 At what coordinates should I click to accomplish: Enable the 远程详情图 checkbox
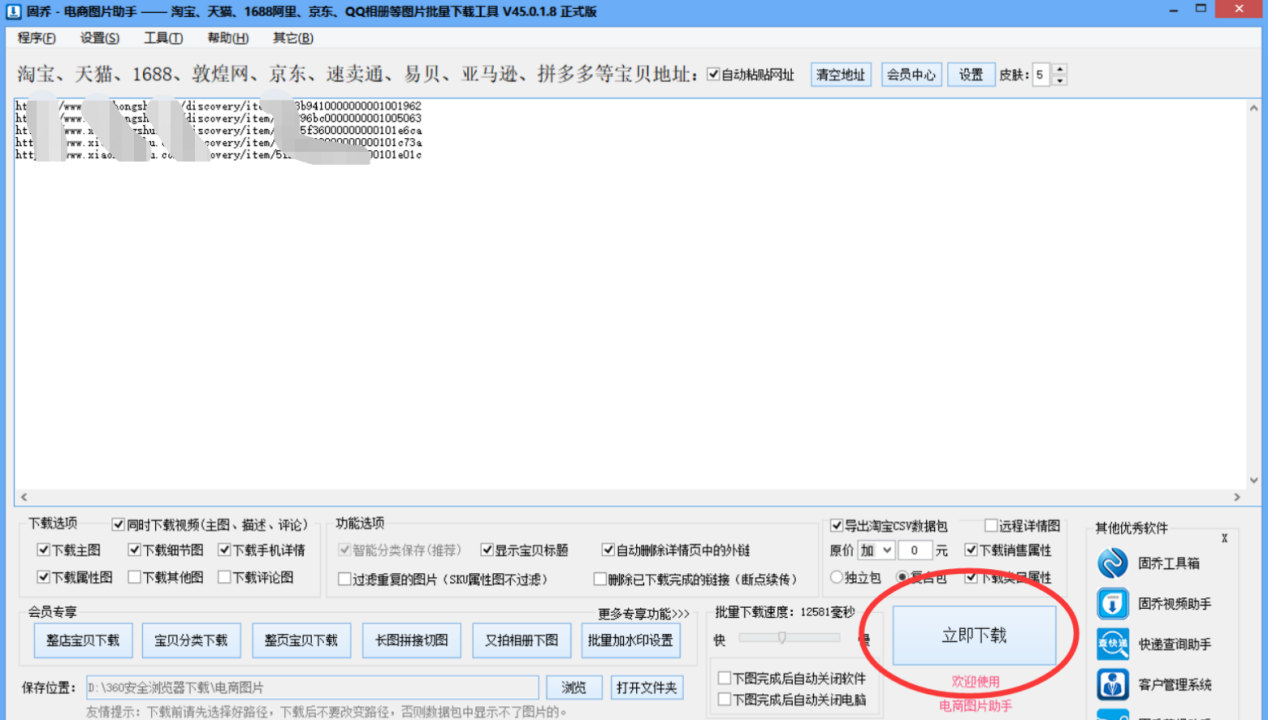991,526
